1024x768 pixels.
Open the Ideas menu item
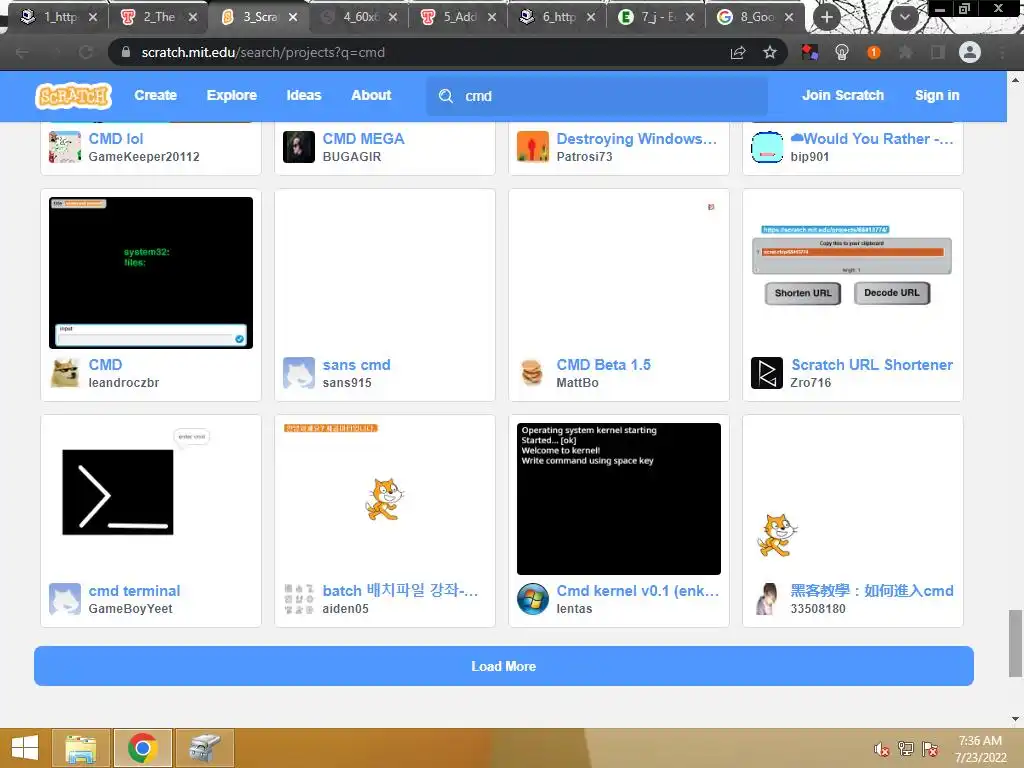pos(304,95)
